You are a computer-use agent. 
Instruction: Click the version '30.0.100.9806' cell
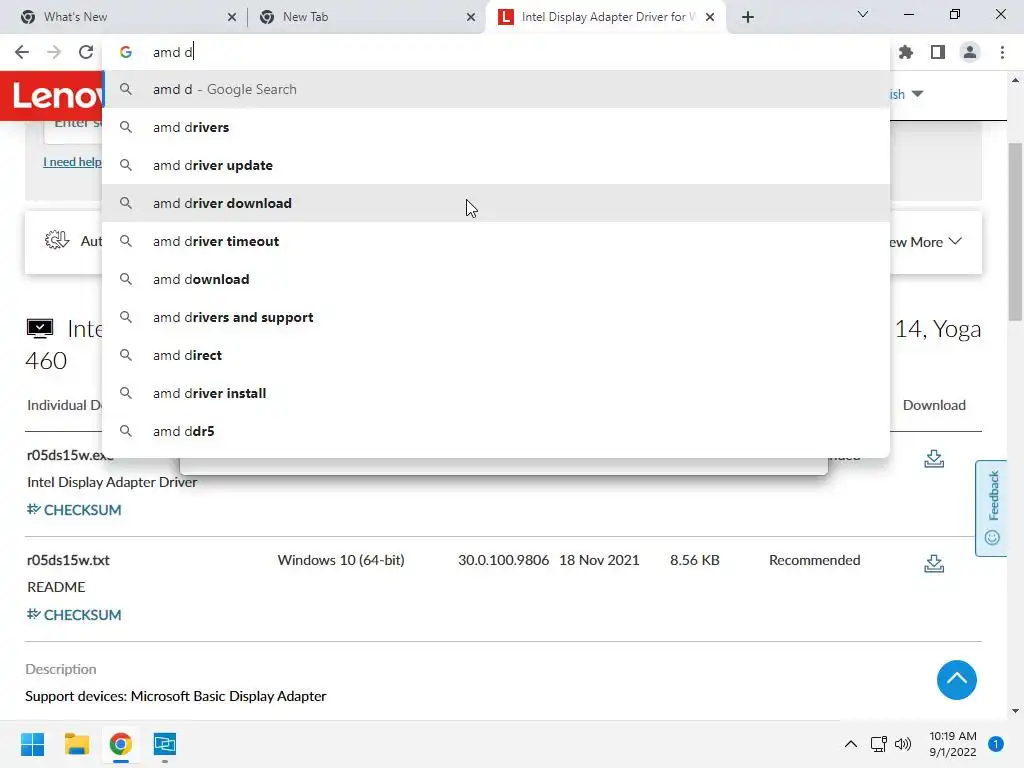(503, 560)
